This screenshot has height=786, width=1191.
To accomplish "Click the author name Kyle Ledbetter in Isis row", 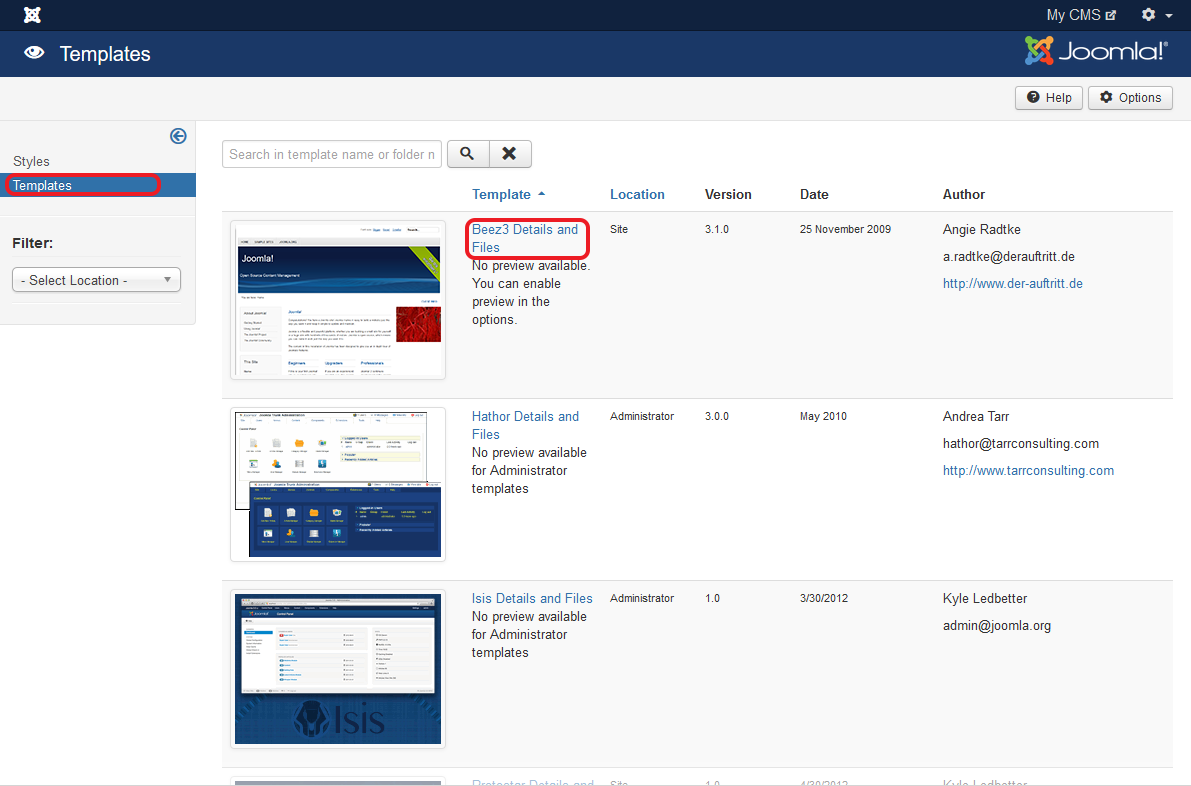I will pyautogui.click(x=984, y=598).
